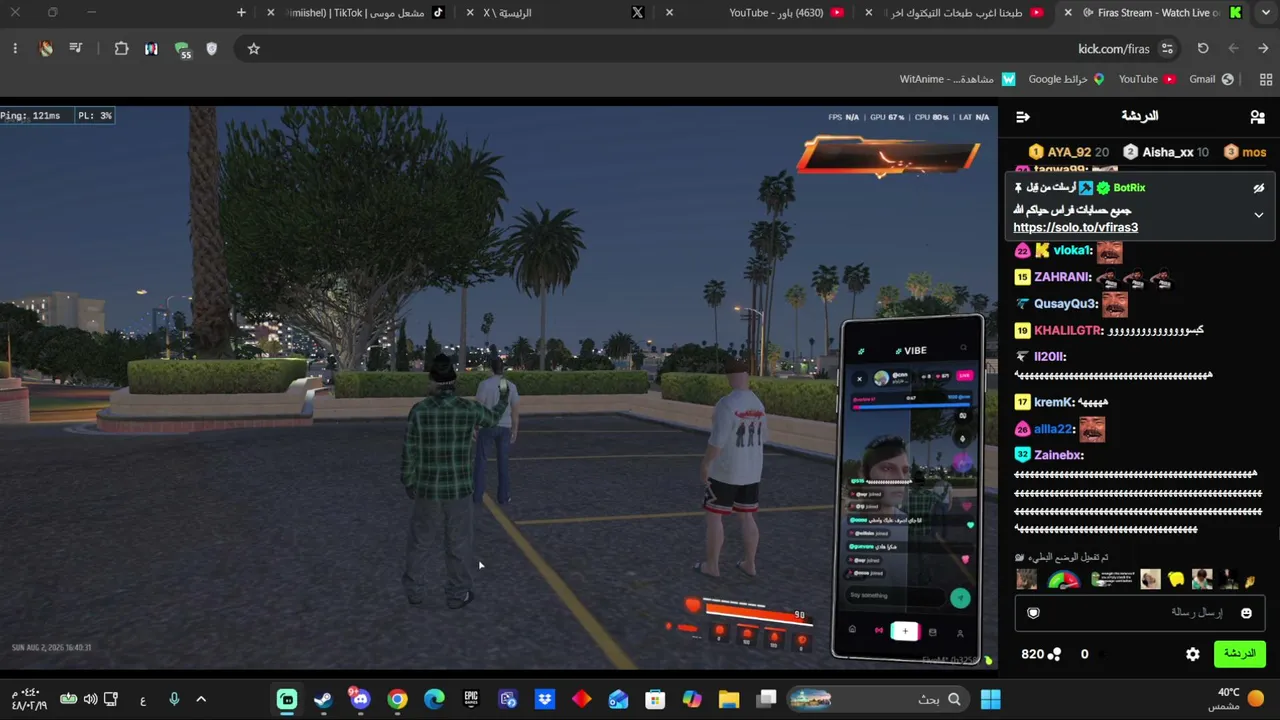Toggle the microphone tray icon
1280x720 pixels.
pos(174,699)
